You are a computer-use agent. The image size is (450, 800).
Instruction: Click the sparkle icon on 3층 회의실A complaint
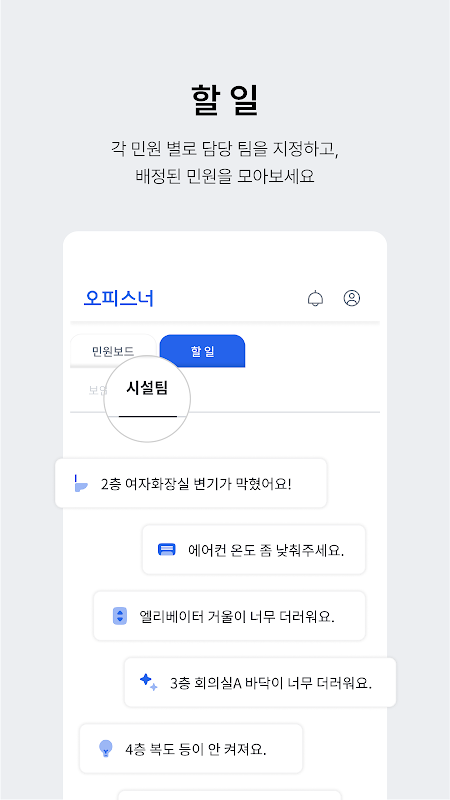(148, 682)
